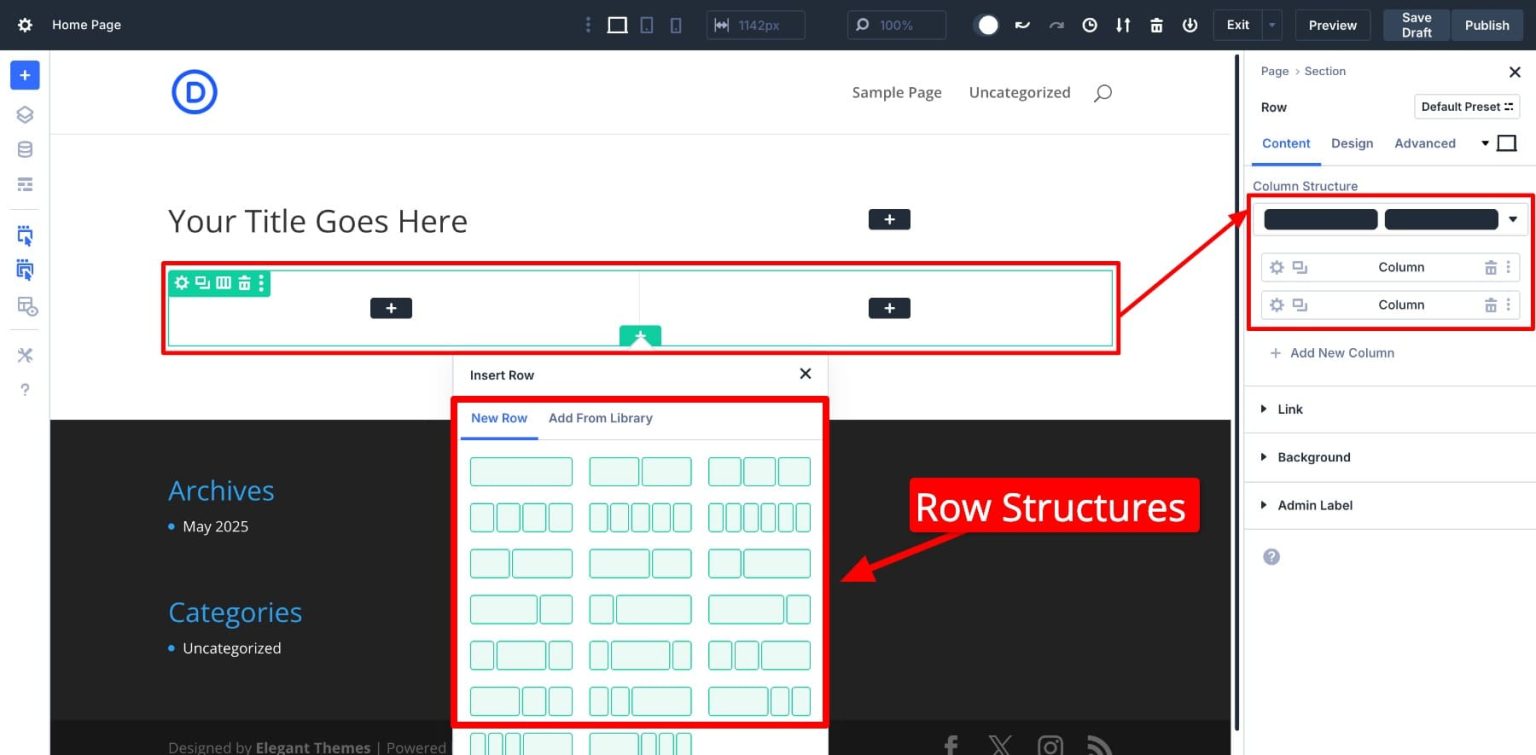
Task: Switch to tablet preview mode
Action: pyautogui.click(x=646, y=24)
